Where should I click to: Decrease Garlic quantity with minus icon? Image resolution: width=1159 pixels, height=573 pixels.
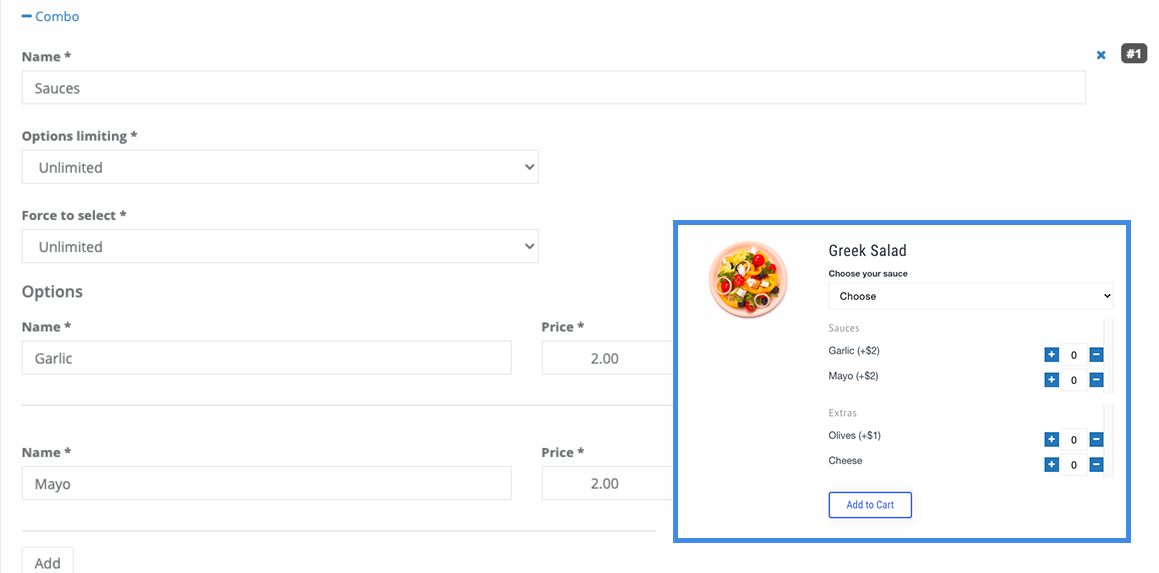click(x=1097, y=355)
